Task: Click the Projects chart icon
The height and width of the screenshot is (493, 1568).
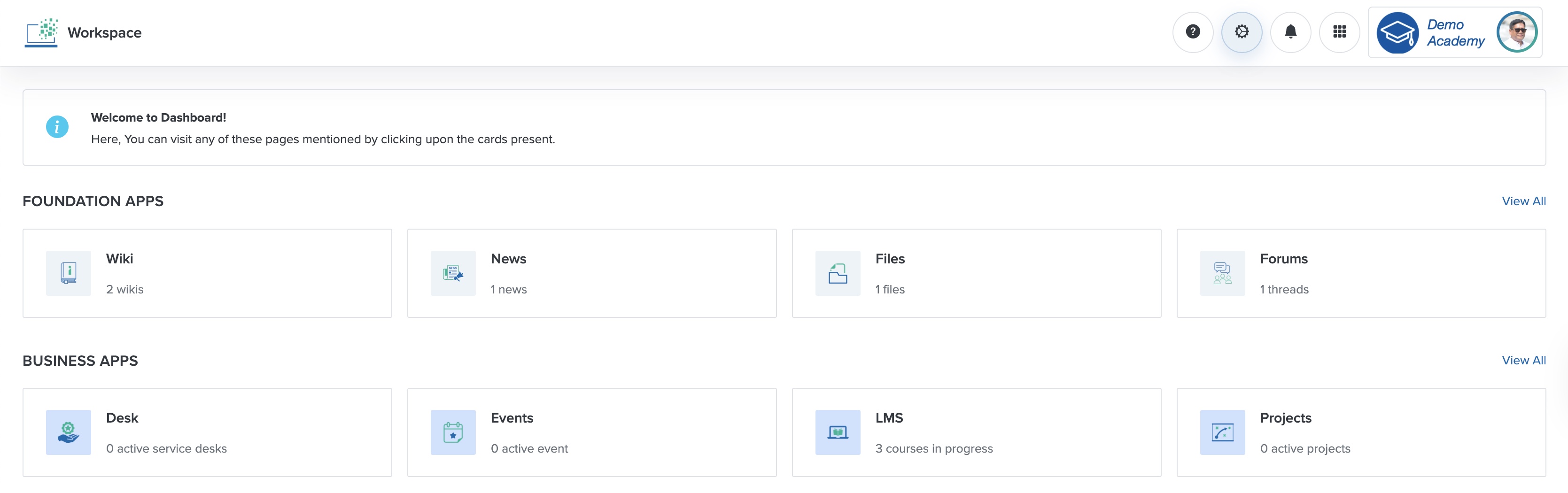Action: tap(1222, 432)
